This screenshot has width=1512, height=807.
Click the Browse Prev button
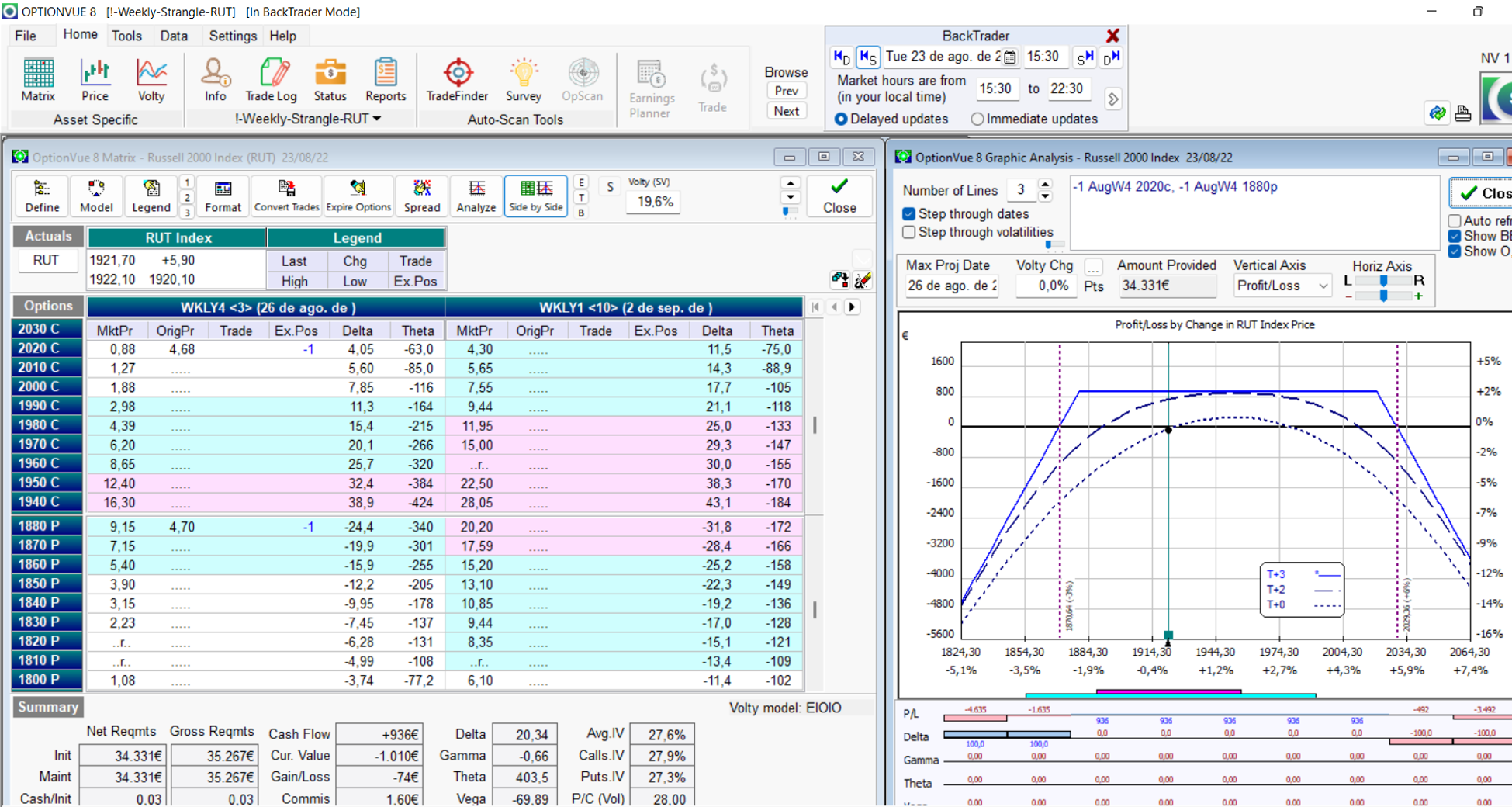coord(786,91)
